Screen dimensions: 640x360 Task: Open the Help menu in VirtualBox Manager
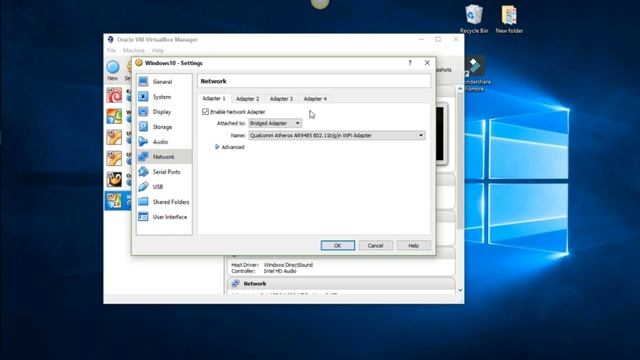[x=158, y=51]
